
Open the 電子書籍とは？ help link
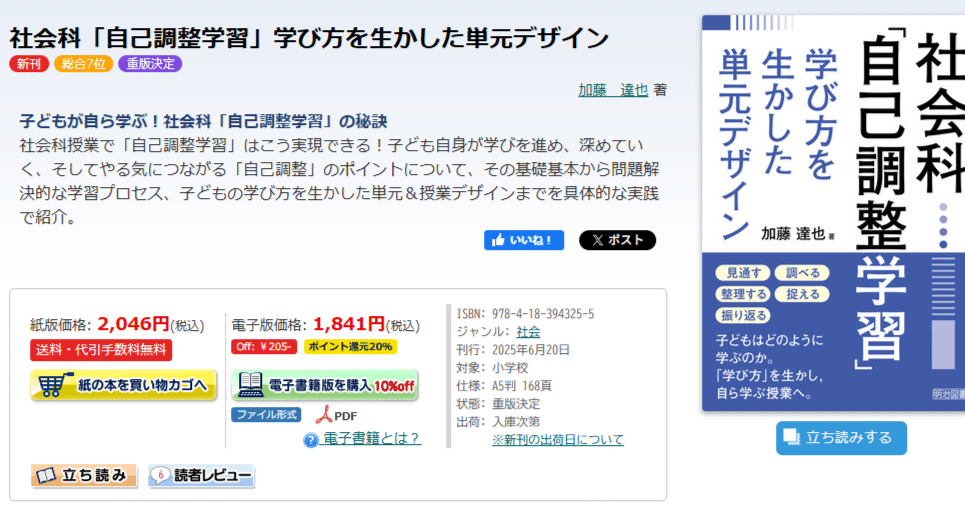click(x=372, y=439)
